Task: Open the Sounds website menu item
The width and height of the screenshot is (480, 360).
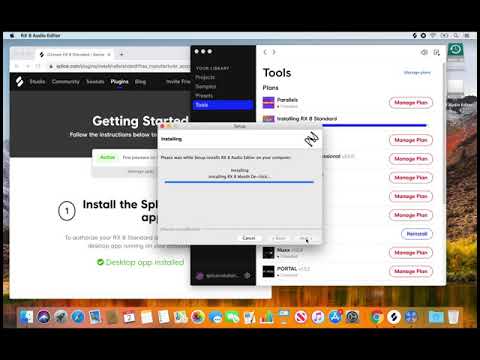Action: click(x=95, y=82)
